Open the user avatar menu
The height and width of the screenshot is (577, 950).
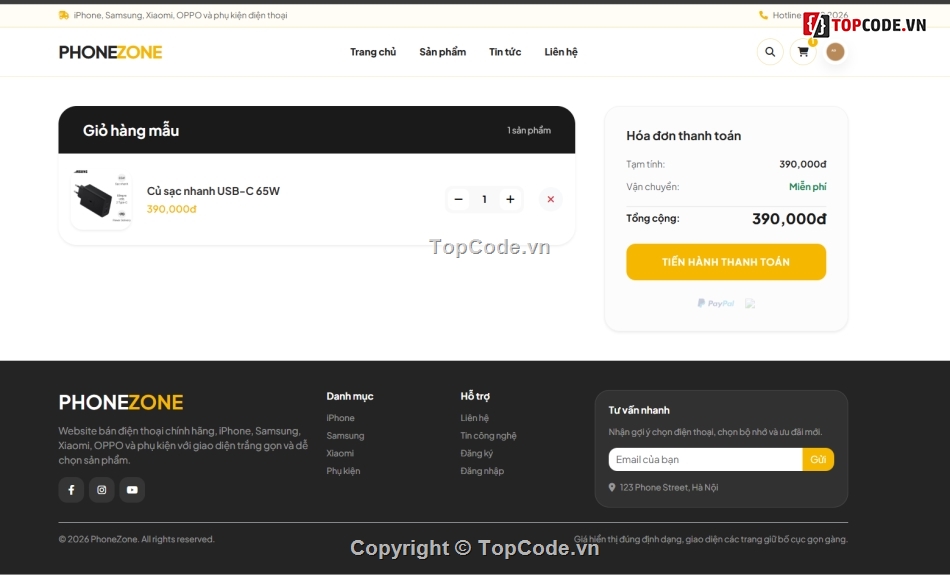coord(835,52)
